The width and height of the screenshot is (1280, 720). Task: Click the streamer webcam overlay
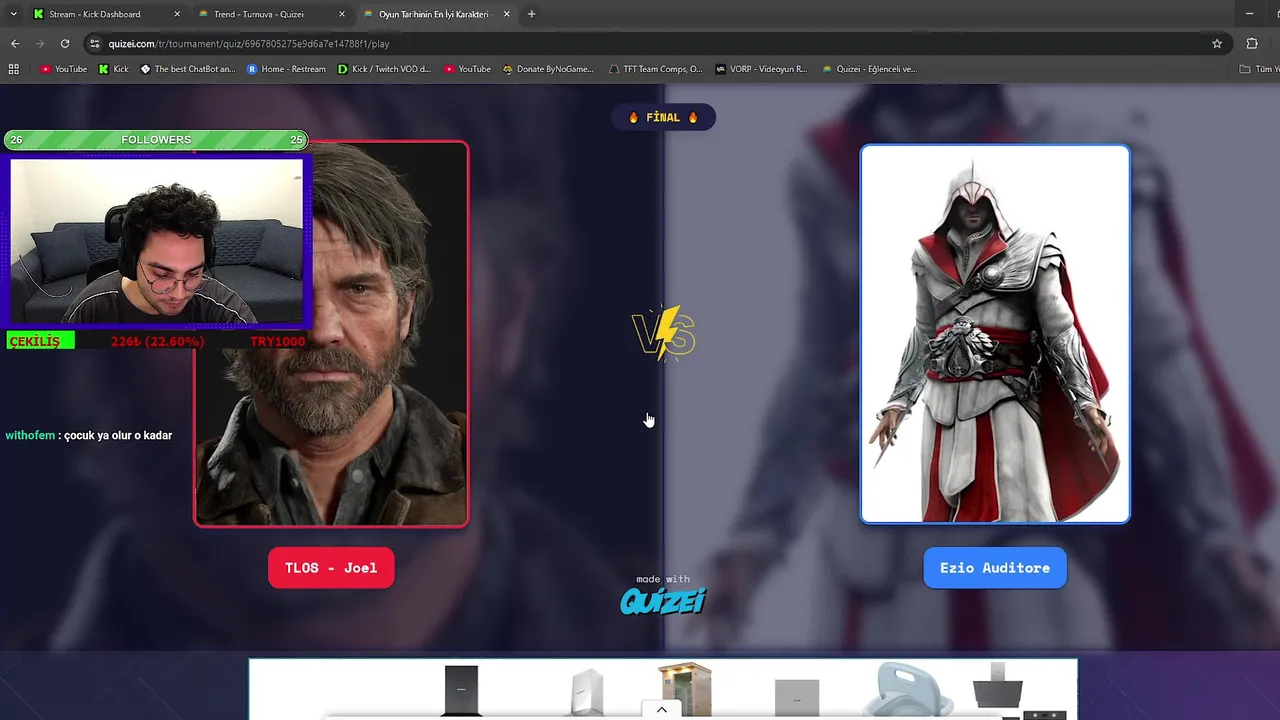point(157,241)
